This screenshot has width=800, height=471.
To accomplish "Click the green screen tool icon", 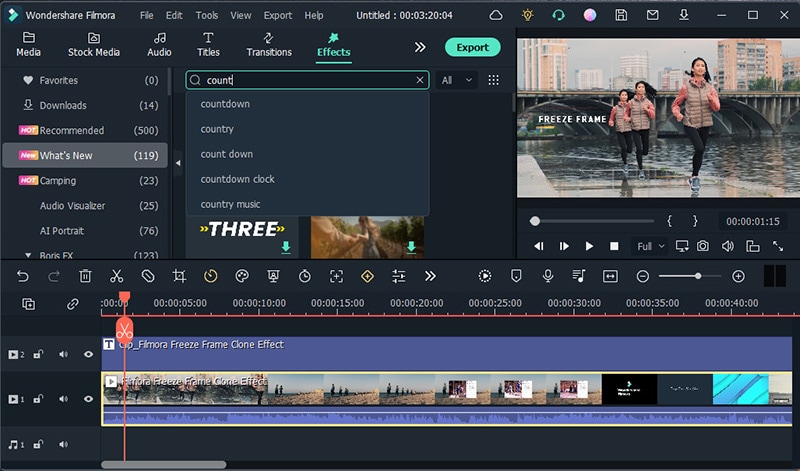I will (273, 276).
